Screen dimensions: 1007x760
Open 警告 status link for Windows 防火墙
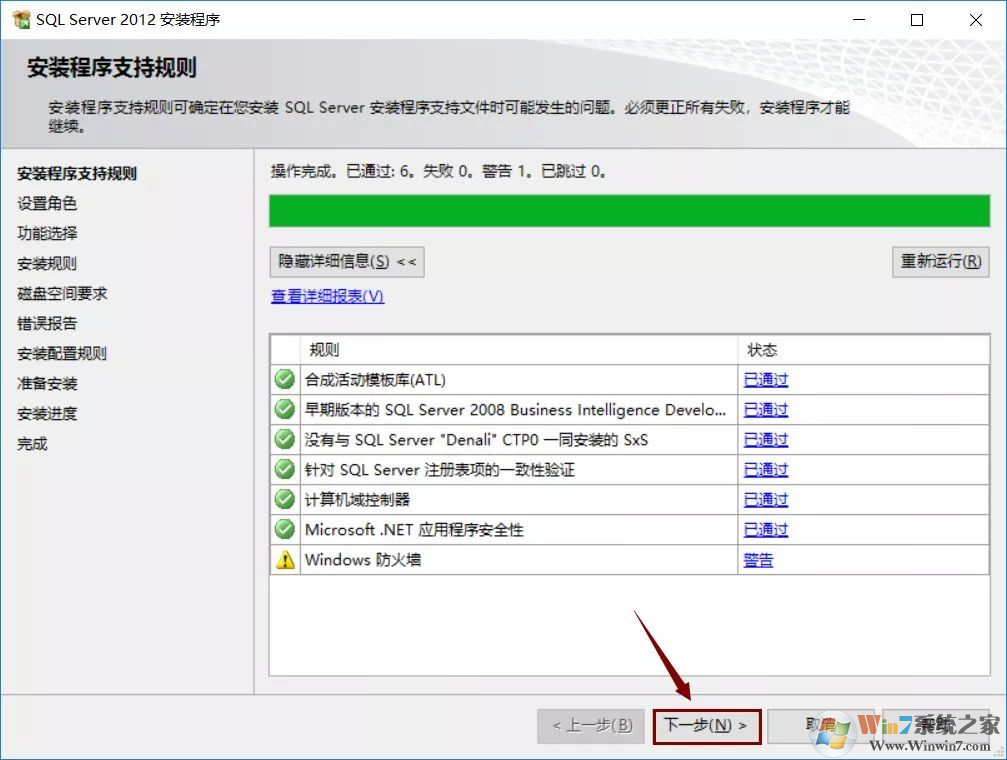pyautogui.click(x=758, y=560)
